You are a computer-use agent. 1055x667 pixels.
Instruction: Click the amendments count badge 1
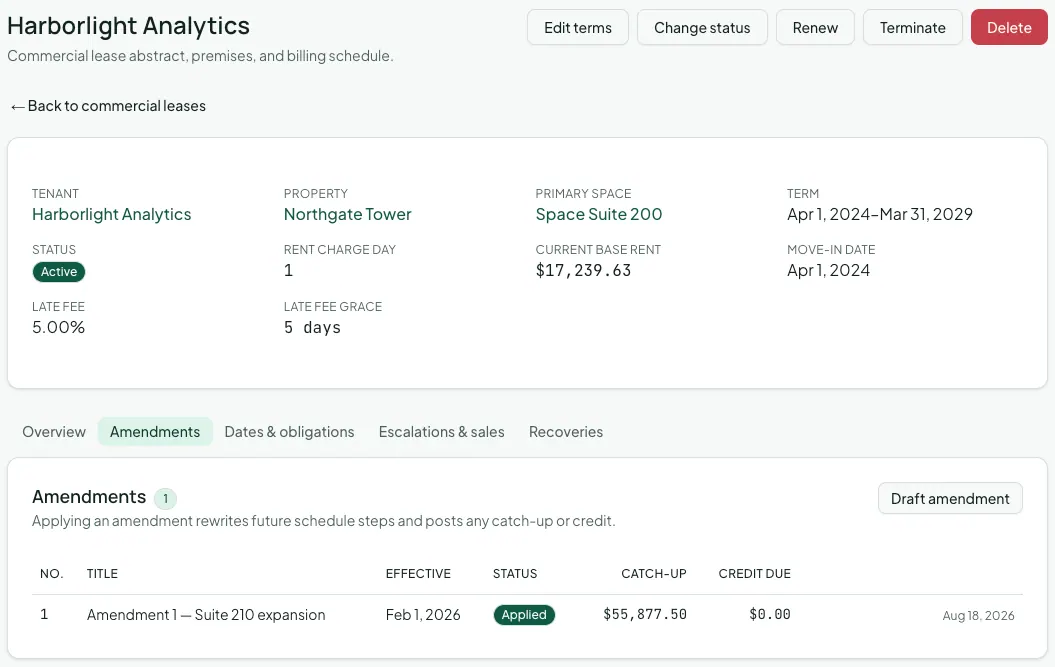tap(166, 499)
